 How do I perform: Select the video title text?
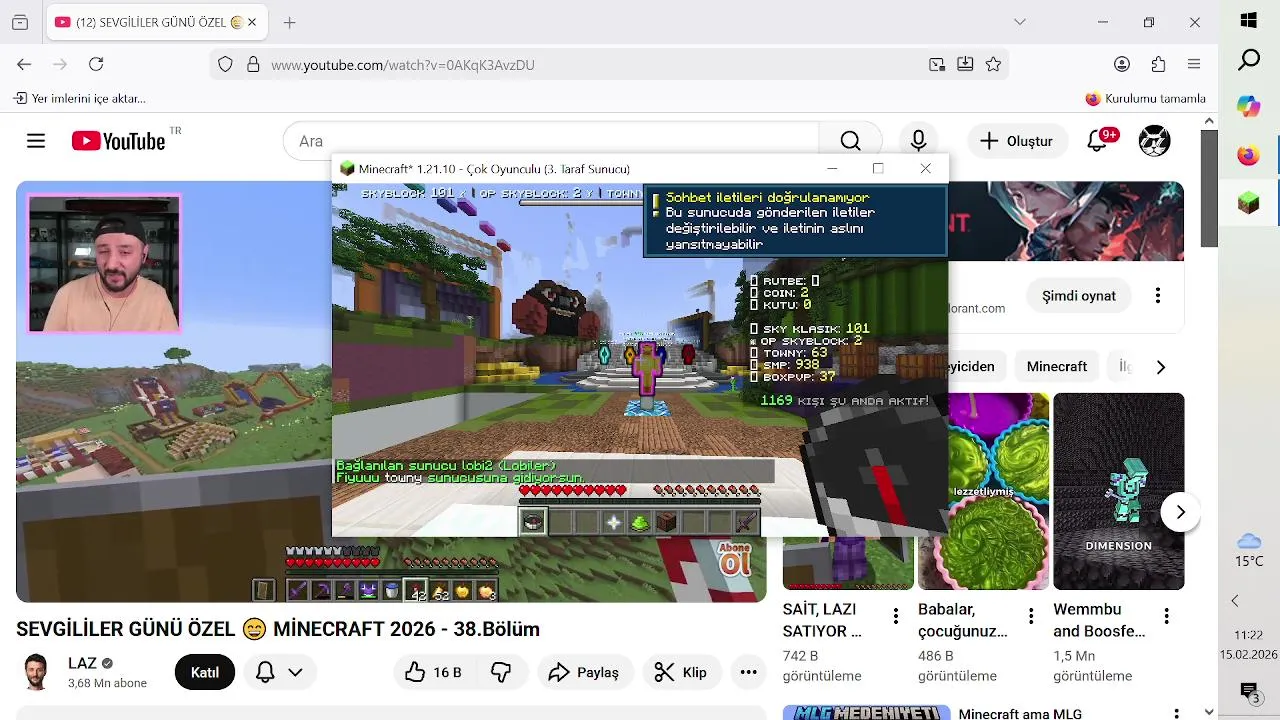pyautogui.click(x=278, y=629)
